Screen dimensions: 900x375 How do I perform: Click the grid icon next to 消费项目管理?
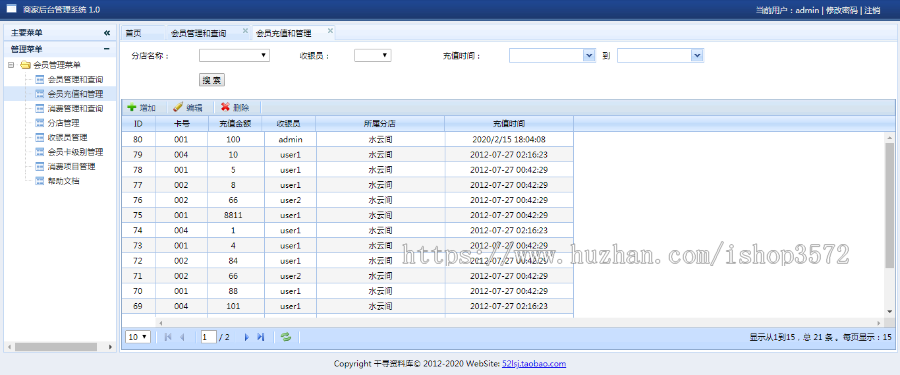pyautogui.click(x=40, y=167)
